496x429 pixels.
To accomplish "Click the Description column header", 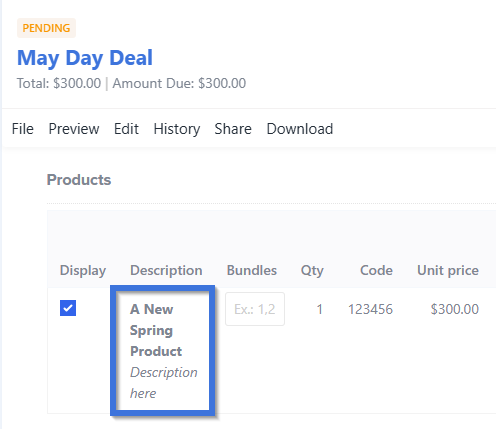I will [166, 270].
